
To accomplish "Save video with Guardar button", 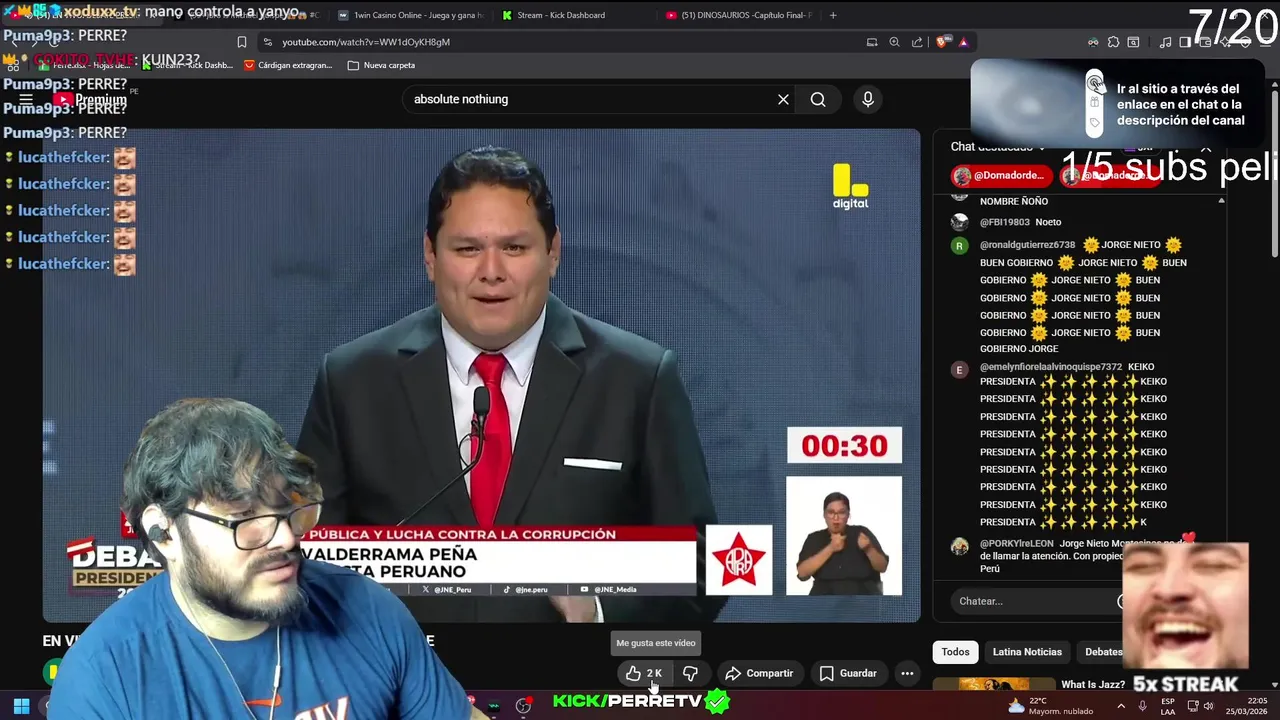I will click(x=848, y=673).
